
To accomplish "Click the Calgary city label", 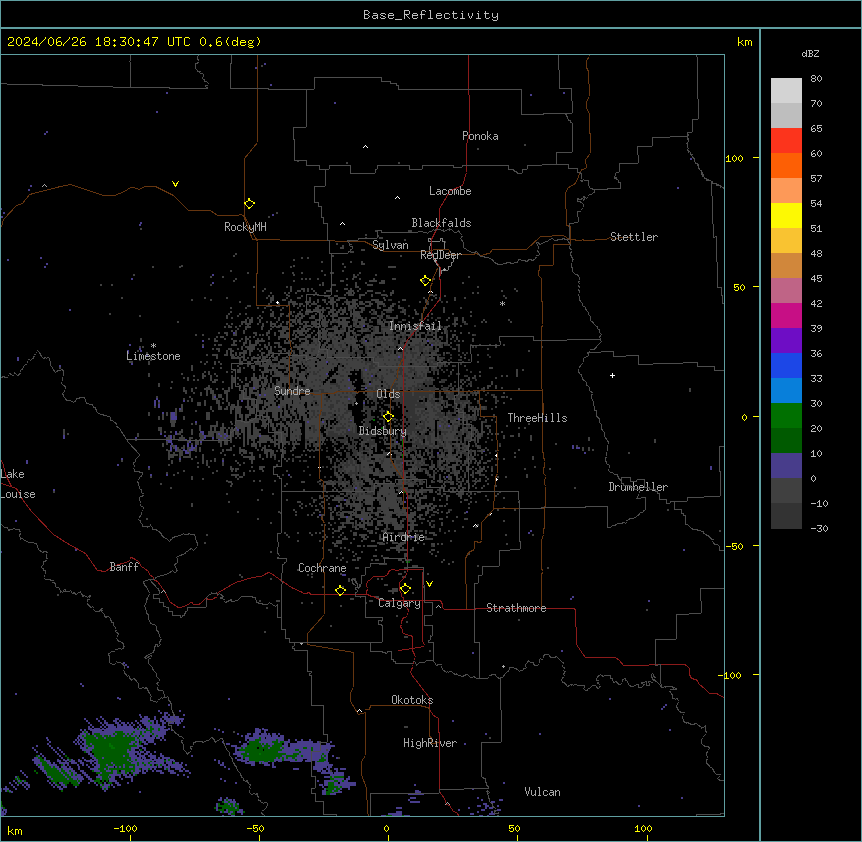I will (399, 603).
